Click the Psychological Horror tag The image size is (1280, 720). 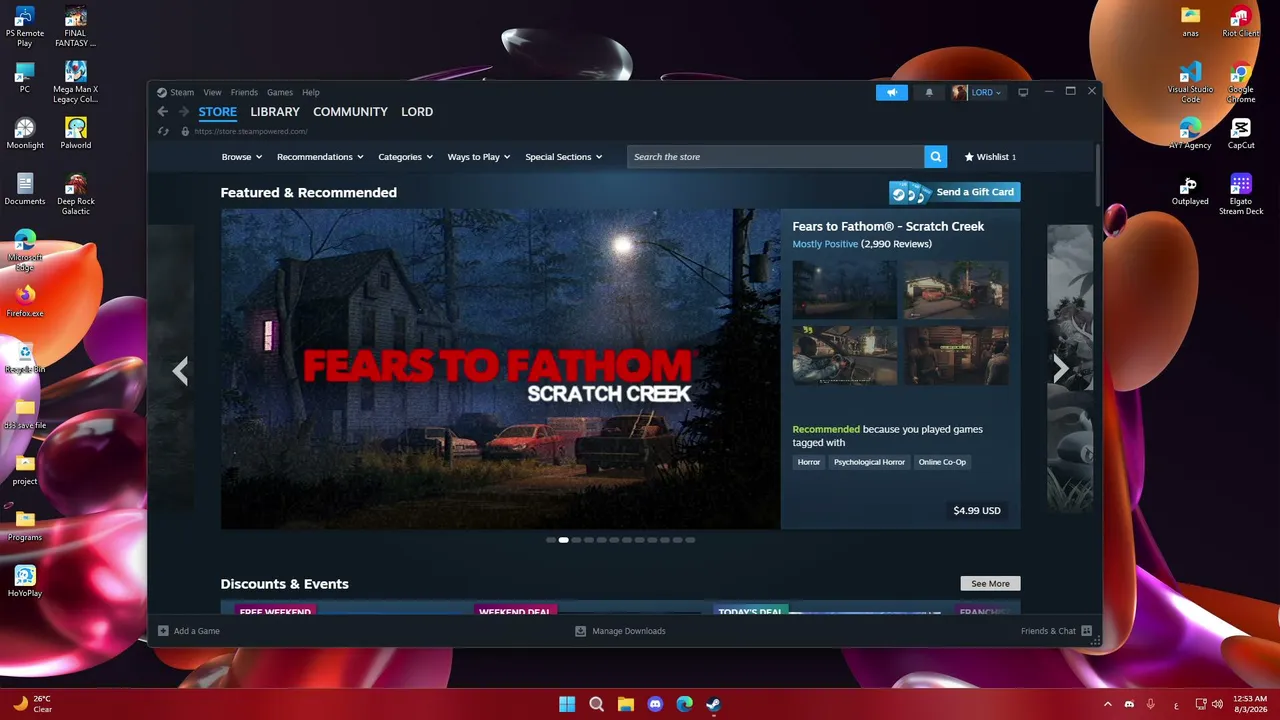(869, 462)
